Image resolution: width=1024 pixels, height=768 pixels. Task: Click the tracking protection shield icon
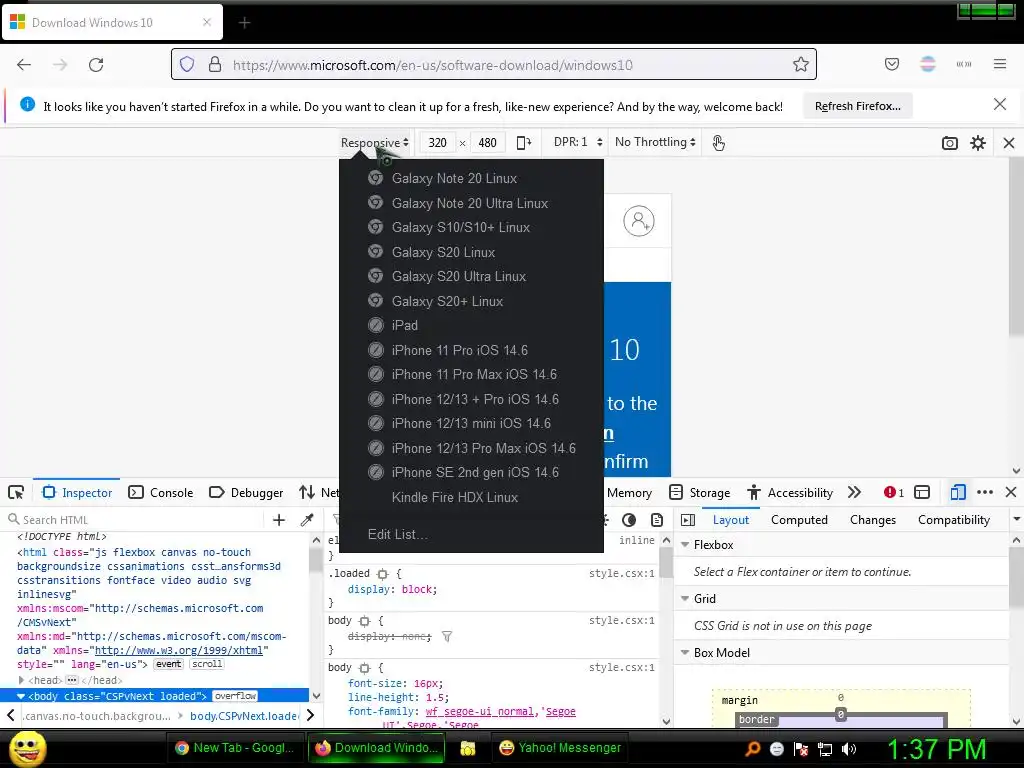tap(187, 64)
